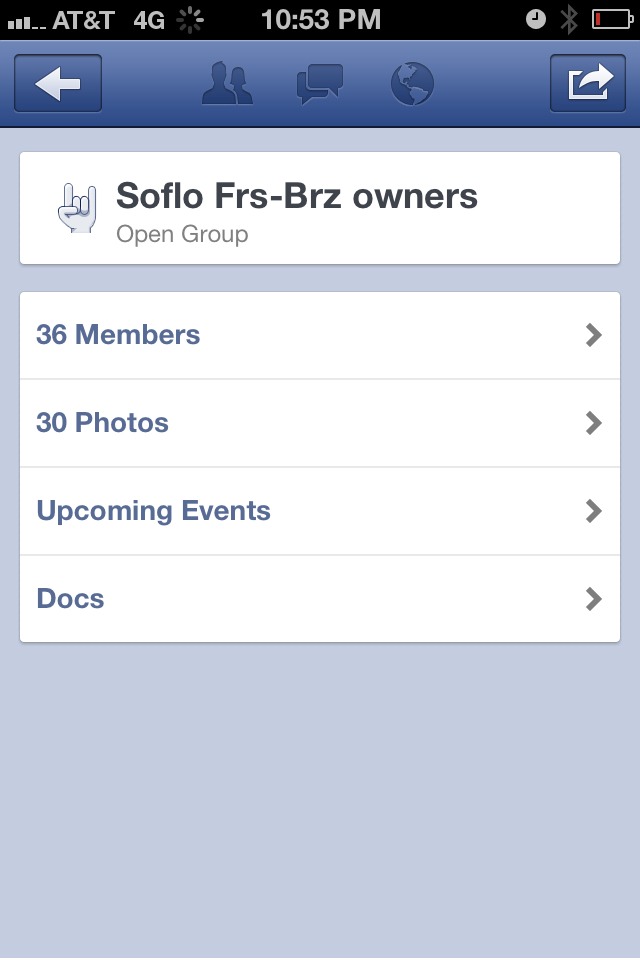Tap the Soflo Frs-Brz owners title
Image resolution: width=640 pixels, height=960 pixels.
pos(296,196)
